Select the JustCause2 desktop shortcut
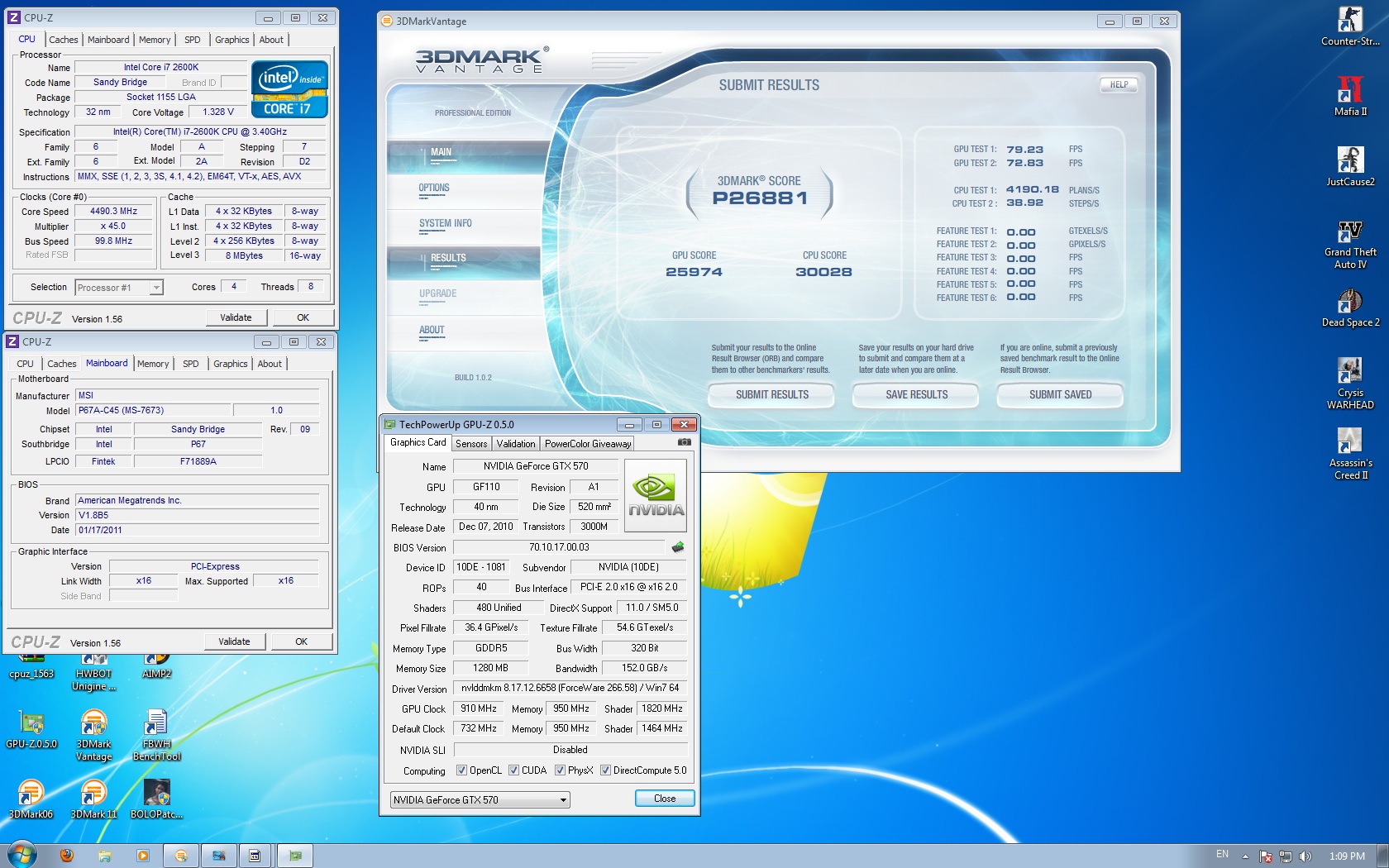1389x868 pixels. (1349, 165)
